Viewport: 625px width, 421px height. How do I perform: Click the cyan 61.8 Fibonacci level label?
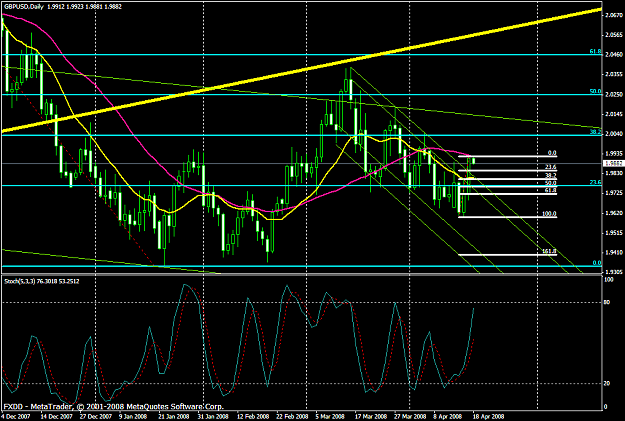click(x=595, y=51)
